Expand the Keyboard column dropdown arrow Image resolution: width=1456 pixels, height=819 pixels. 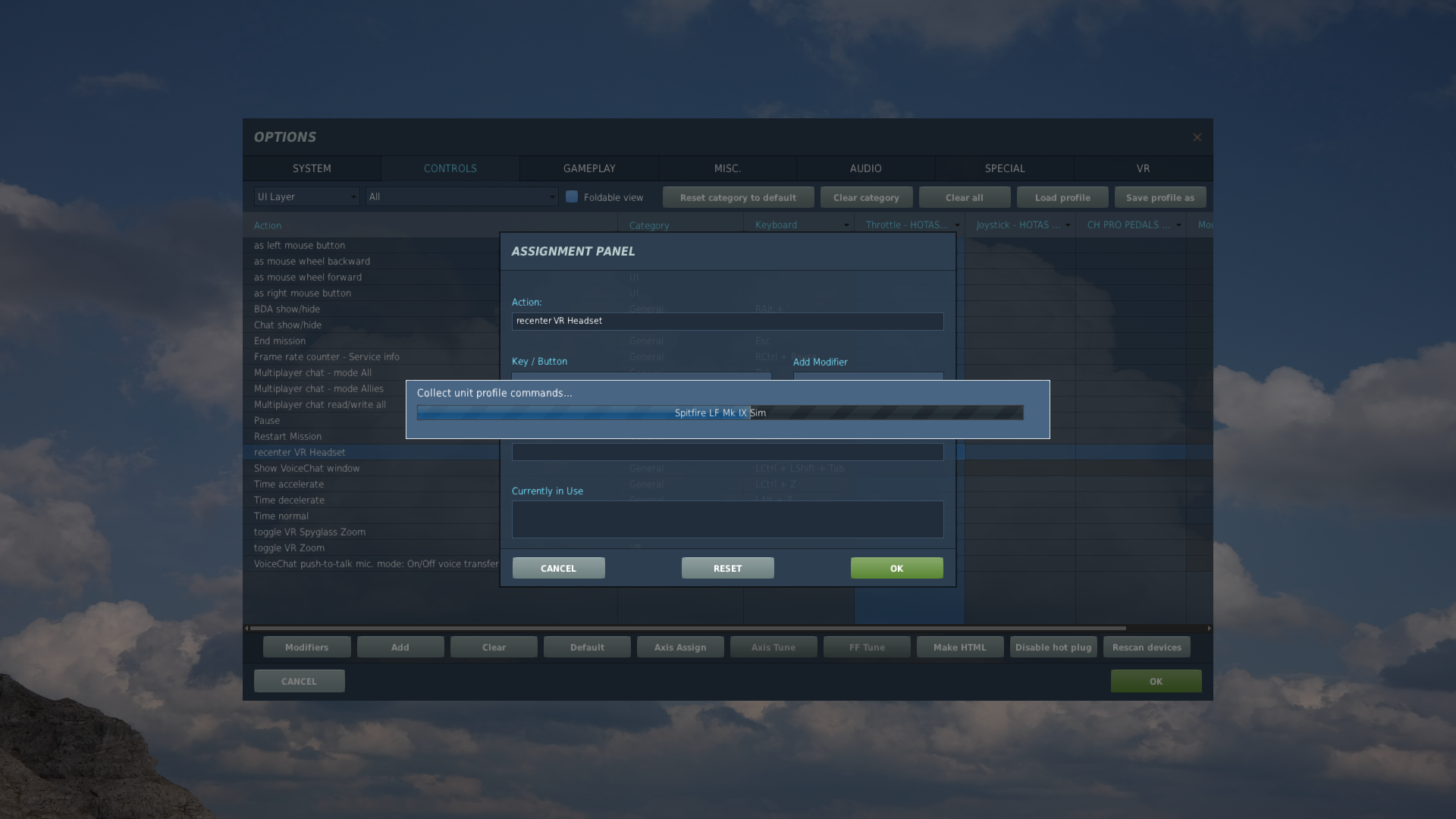[846, 225]
